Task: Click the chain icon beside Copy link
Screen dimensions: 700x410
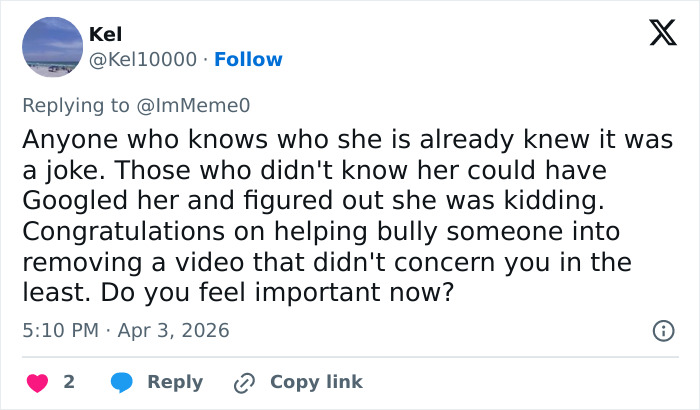Action: (x=244, y=382)
